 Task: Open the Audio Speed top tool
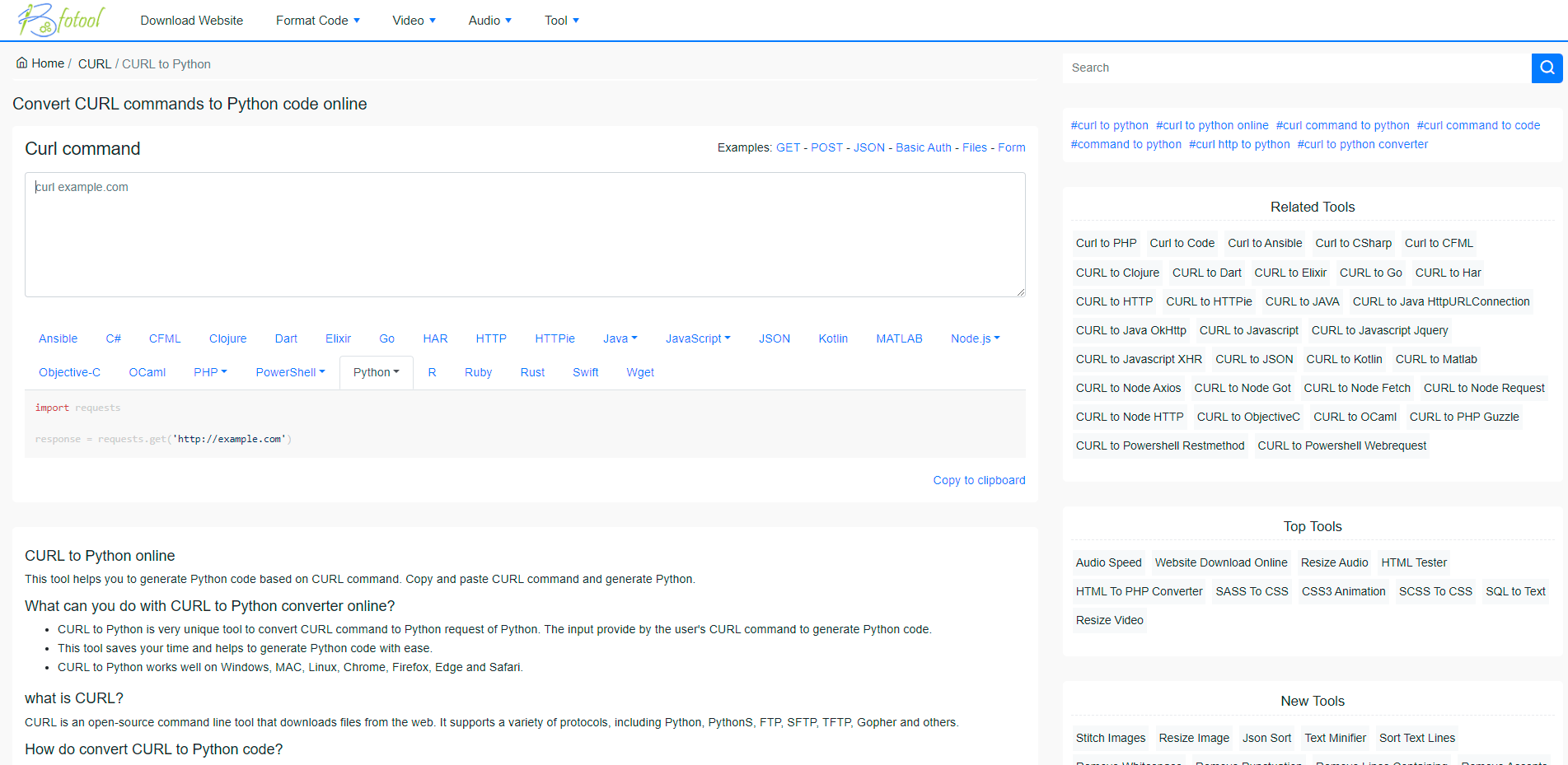coord(1108,562)
